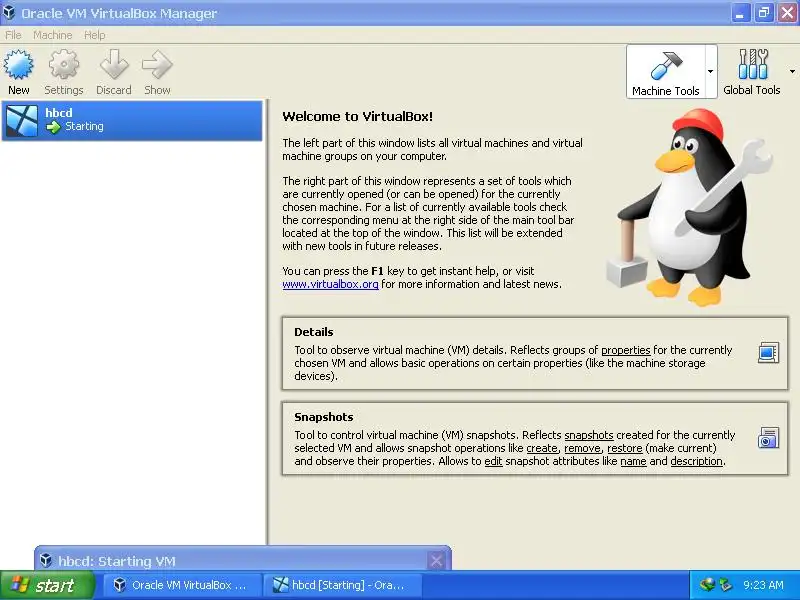Click the penguin mascot illustration
Image resolution: width=800 pixels, height=600 pixels.
(x=690, y=207)
